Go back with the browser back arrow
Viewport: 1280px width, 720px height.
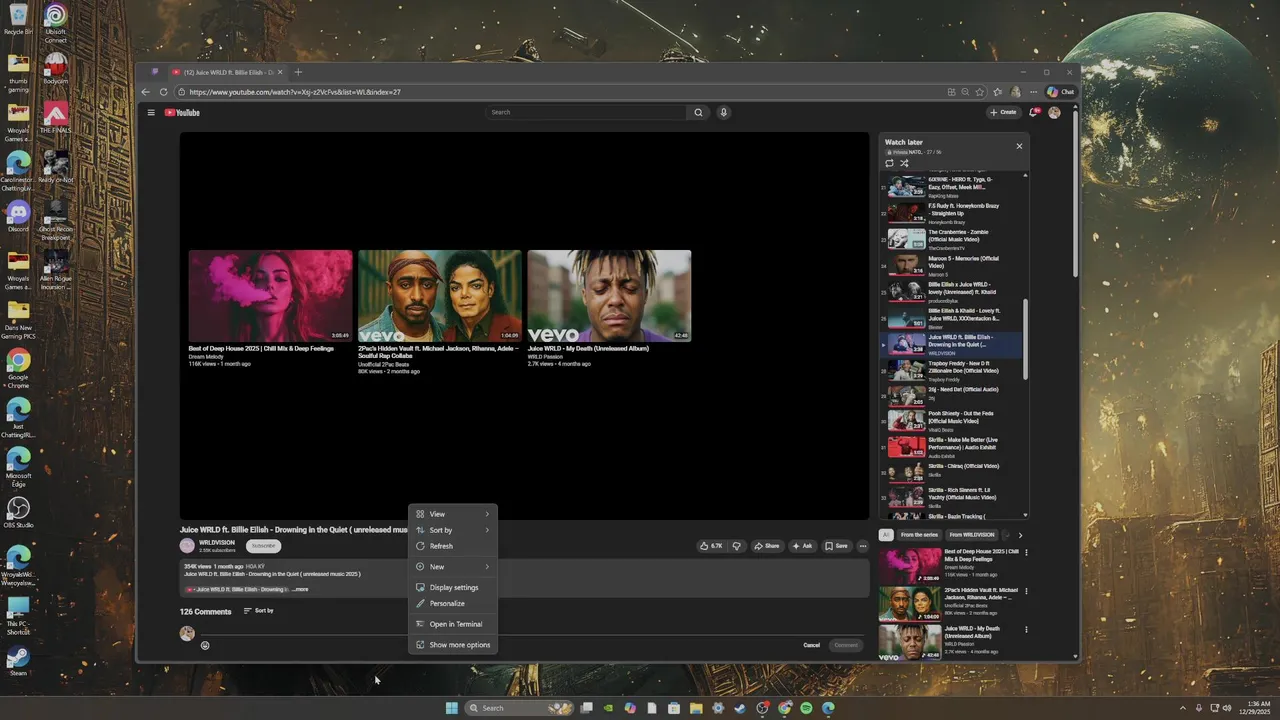(x=146, y=91)
